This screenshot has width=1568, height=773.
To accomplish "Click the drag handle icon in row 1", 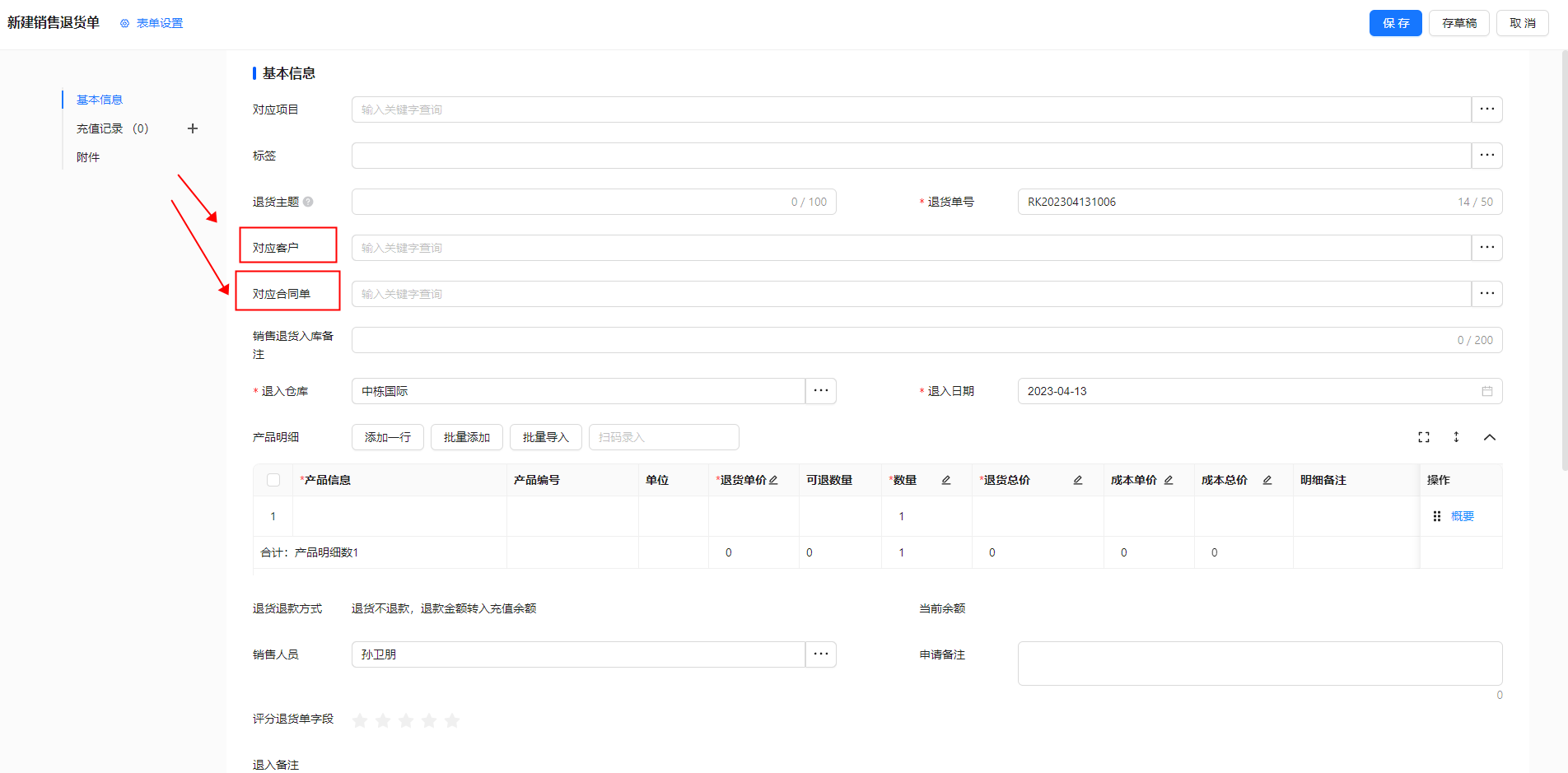I will click(1437, 516).
